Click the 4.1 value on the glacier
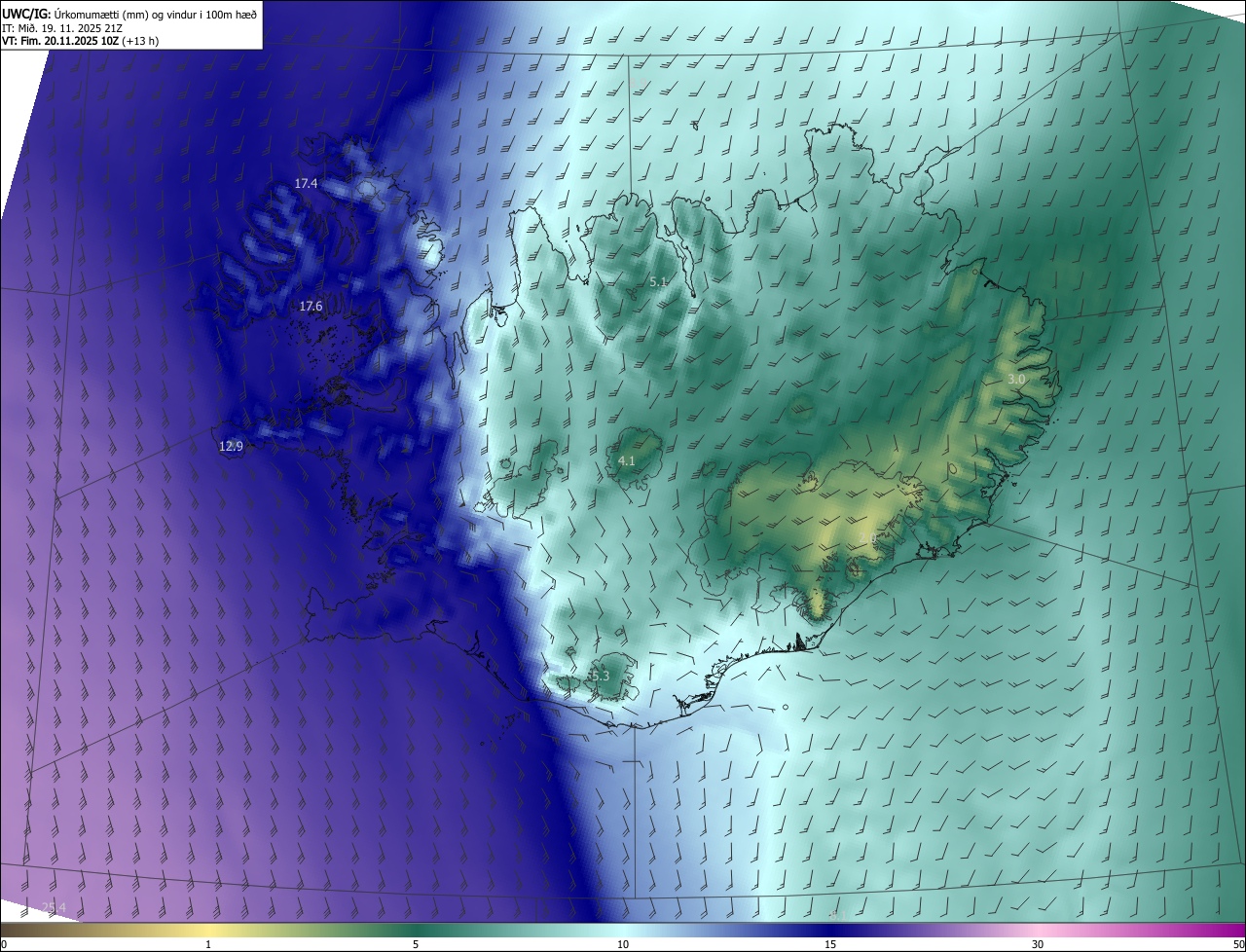This screenshot has width=1246, height=952. tap(627, 460)
